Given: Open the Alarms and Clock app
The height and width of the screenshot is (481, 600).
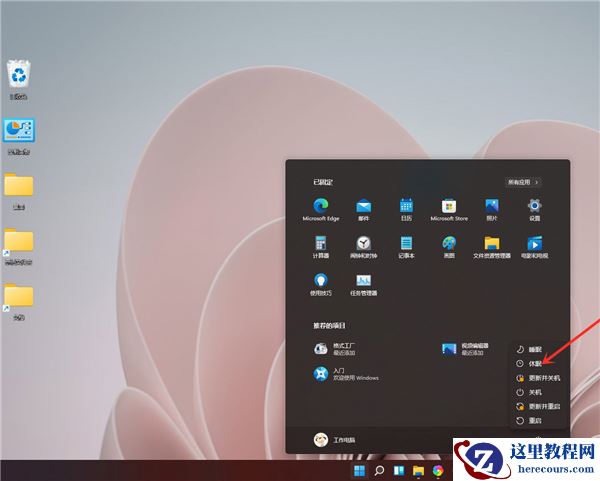Looking at the screenshot, I should (x=364, y=247).
